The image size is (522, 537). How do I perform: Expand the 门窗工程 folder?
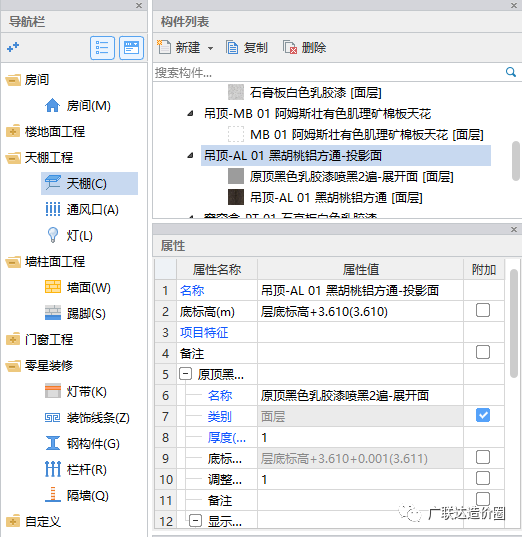pyautogui.click(x=13, y=339)
